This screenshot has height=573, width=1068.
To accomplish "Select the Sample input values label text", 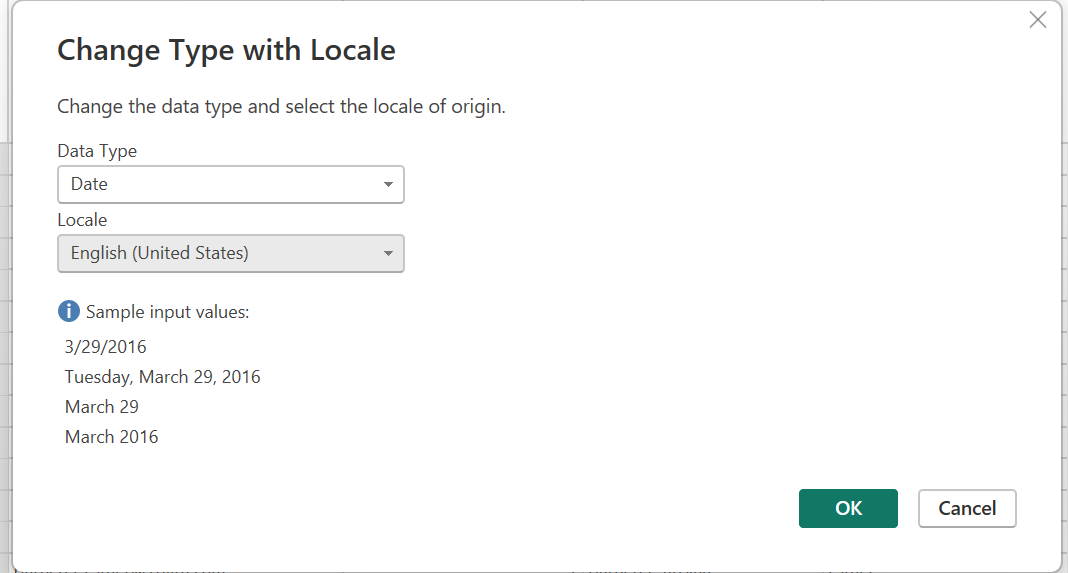I will click(x=168, y=312).
